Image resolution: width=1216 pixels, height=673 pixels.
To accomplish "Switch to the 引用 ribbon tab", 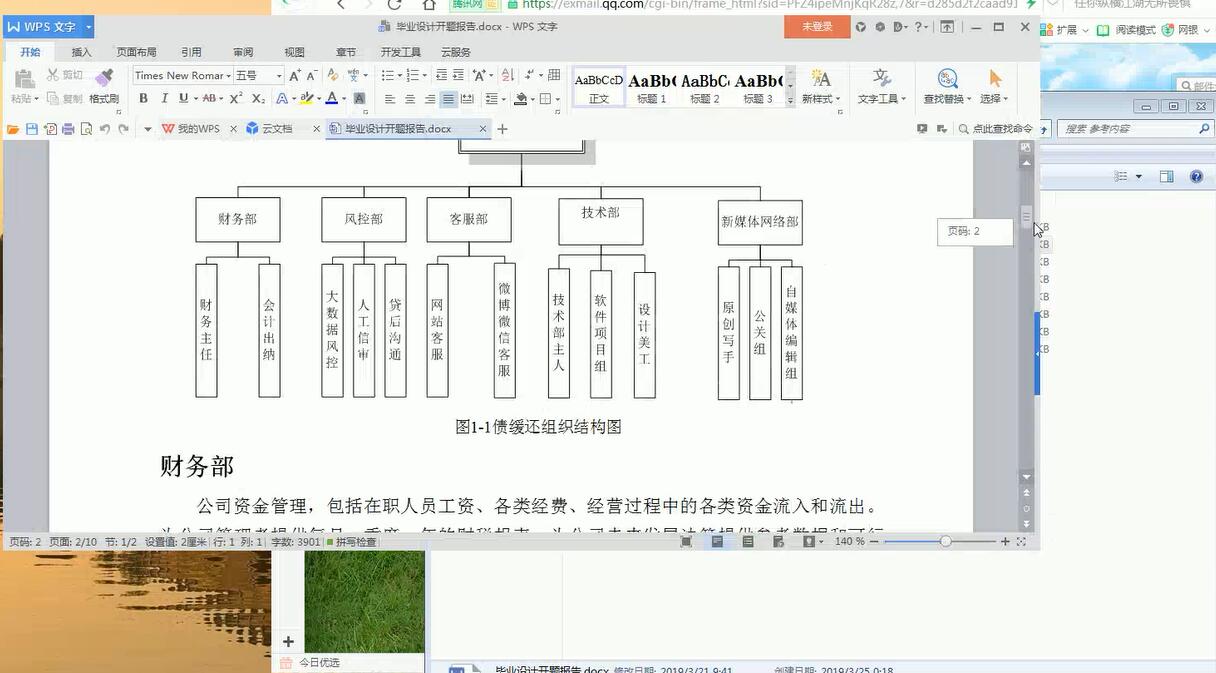I will [191, 52].
